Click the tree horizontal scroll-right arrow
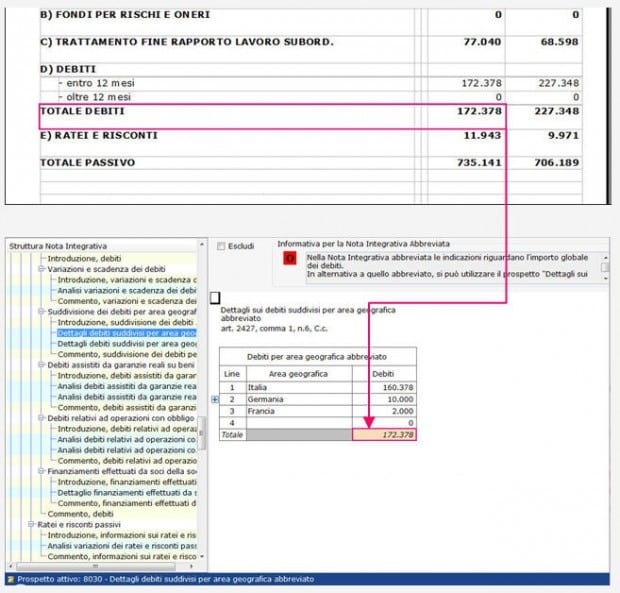Screen dimensions: 620x593 click(x=192, y=566)
